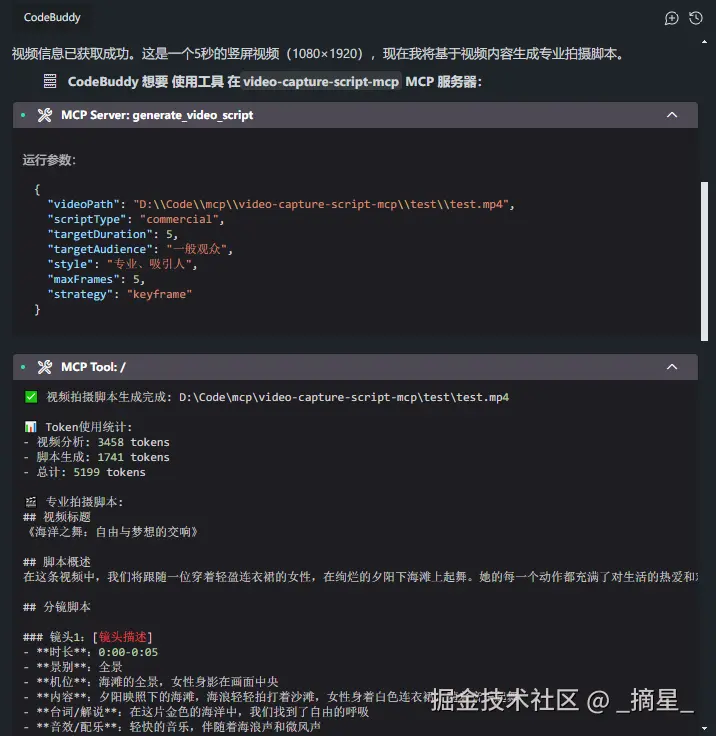
Task: Click the vertical scrollbar thumb
Action: point(704,261)
